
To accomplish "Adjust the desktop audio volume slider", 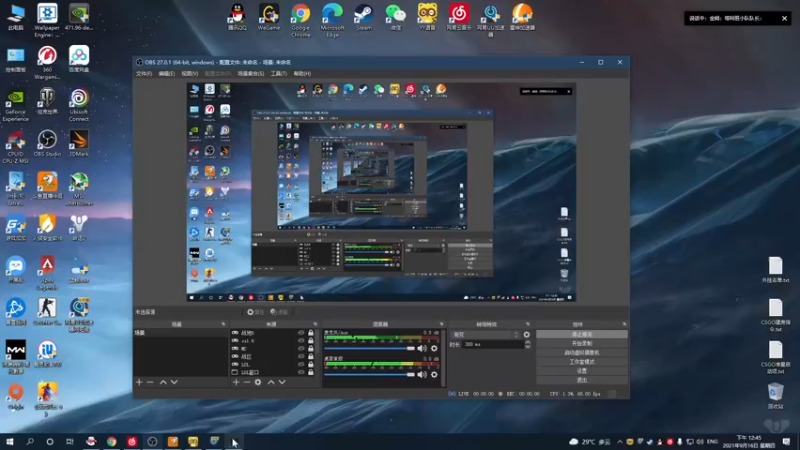I will tap(369, 374).
